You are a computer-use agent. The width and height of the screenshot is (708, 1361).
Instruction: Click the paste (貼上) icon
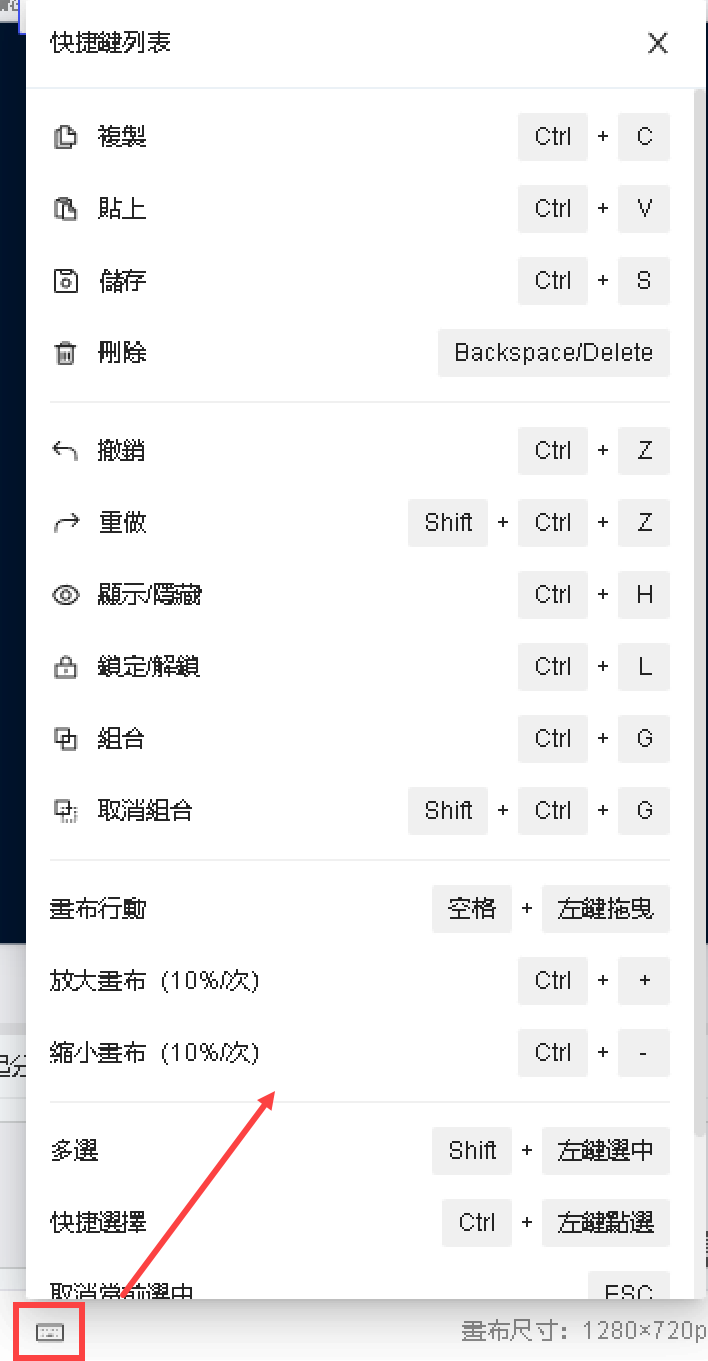pos(65,209)
